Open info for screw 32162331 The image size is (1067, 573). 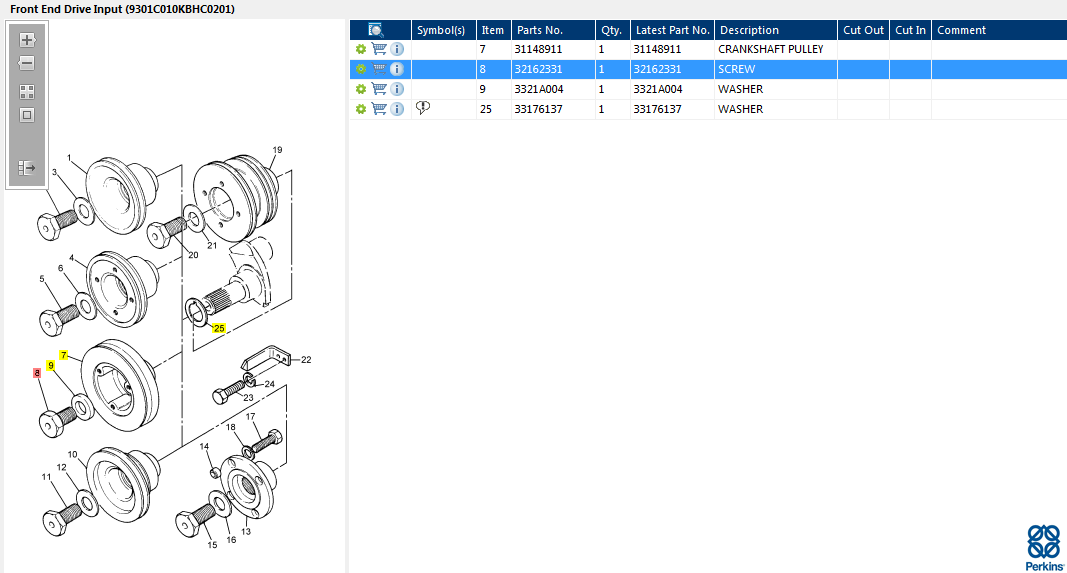coord(397,69)
